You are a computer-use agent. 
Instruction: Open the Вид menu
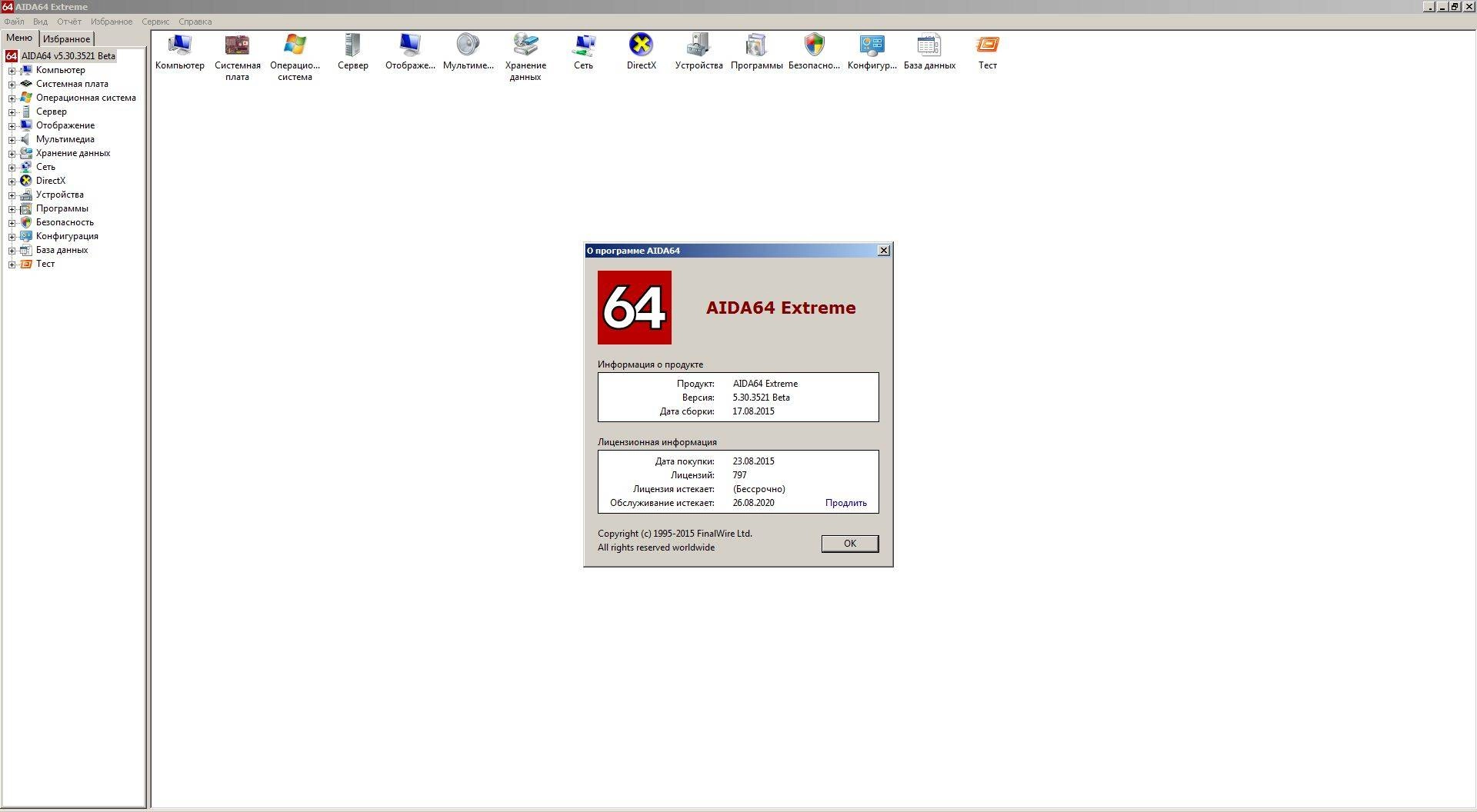pos(40,22)
